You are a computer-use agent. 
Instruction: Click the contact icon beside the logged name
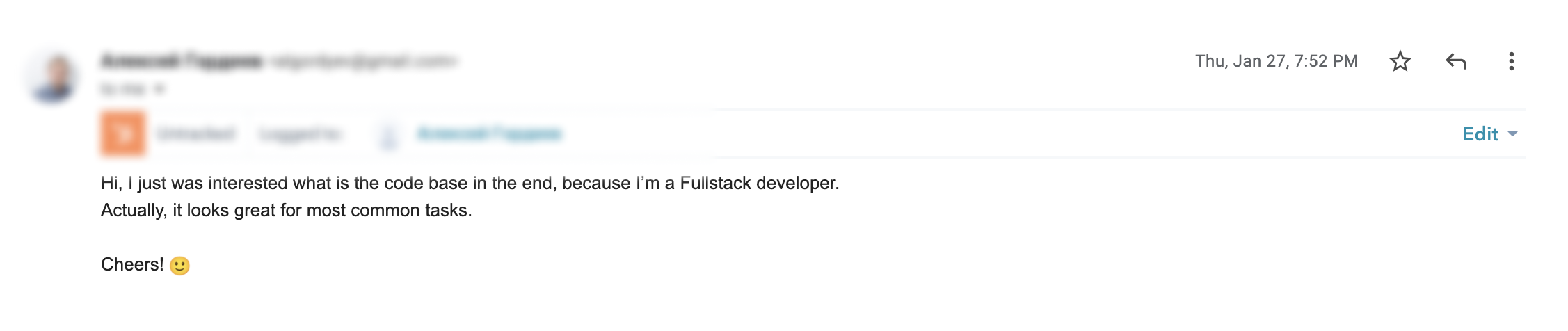click(x=389, y=134)
